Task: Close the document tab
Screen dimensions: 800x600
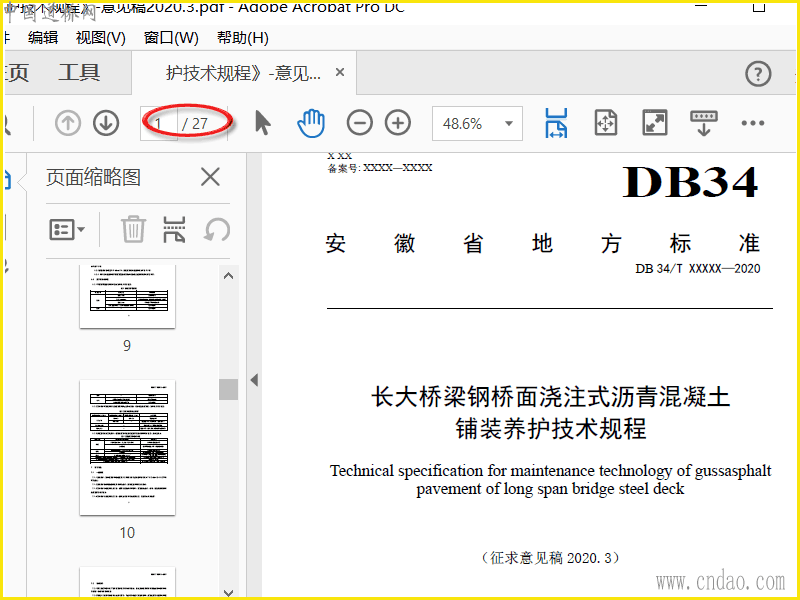Action: pos(340,72)
